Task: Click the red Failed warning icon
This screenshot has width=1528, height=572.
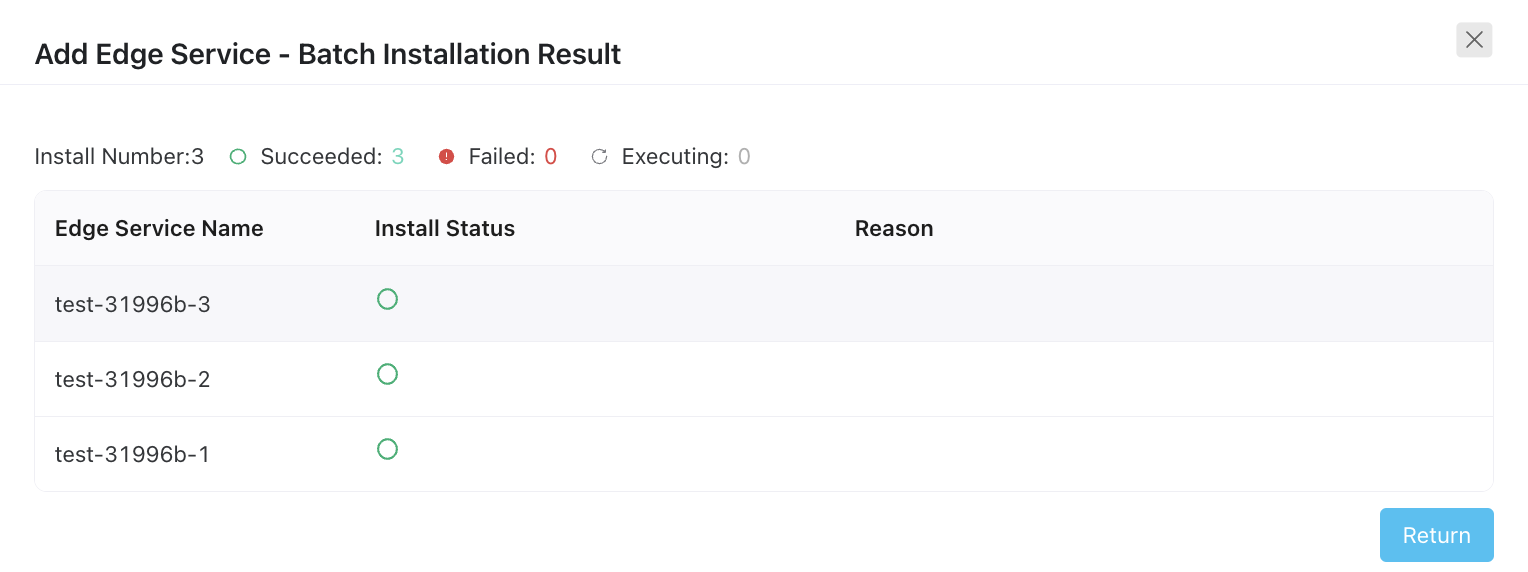Action: click(x=447, y=157)
